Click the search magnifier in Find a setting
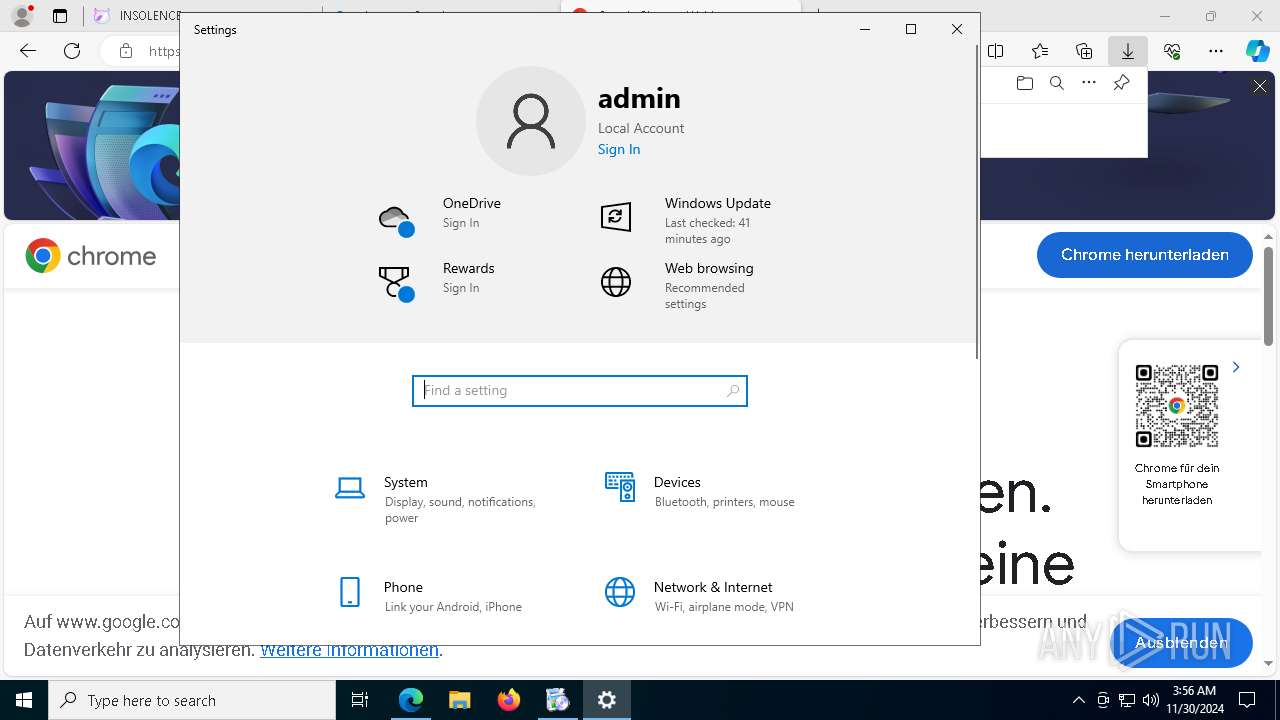Image resolution: width=1280 pixels, height=720 pixels. [x=733, y=391]
